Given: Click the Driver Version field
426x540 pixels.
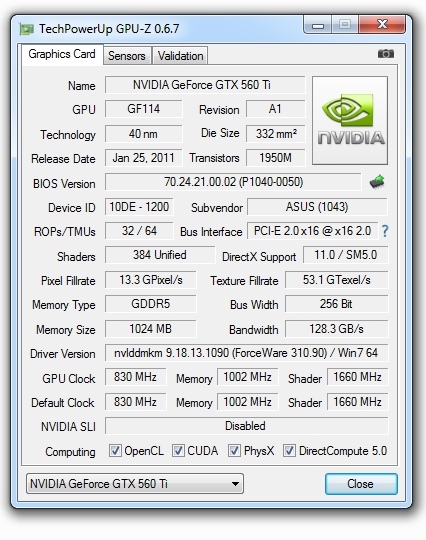Looking at the screenshot, I should tap(246, 353).
